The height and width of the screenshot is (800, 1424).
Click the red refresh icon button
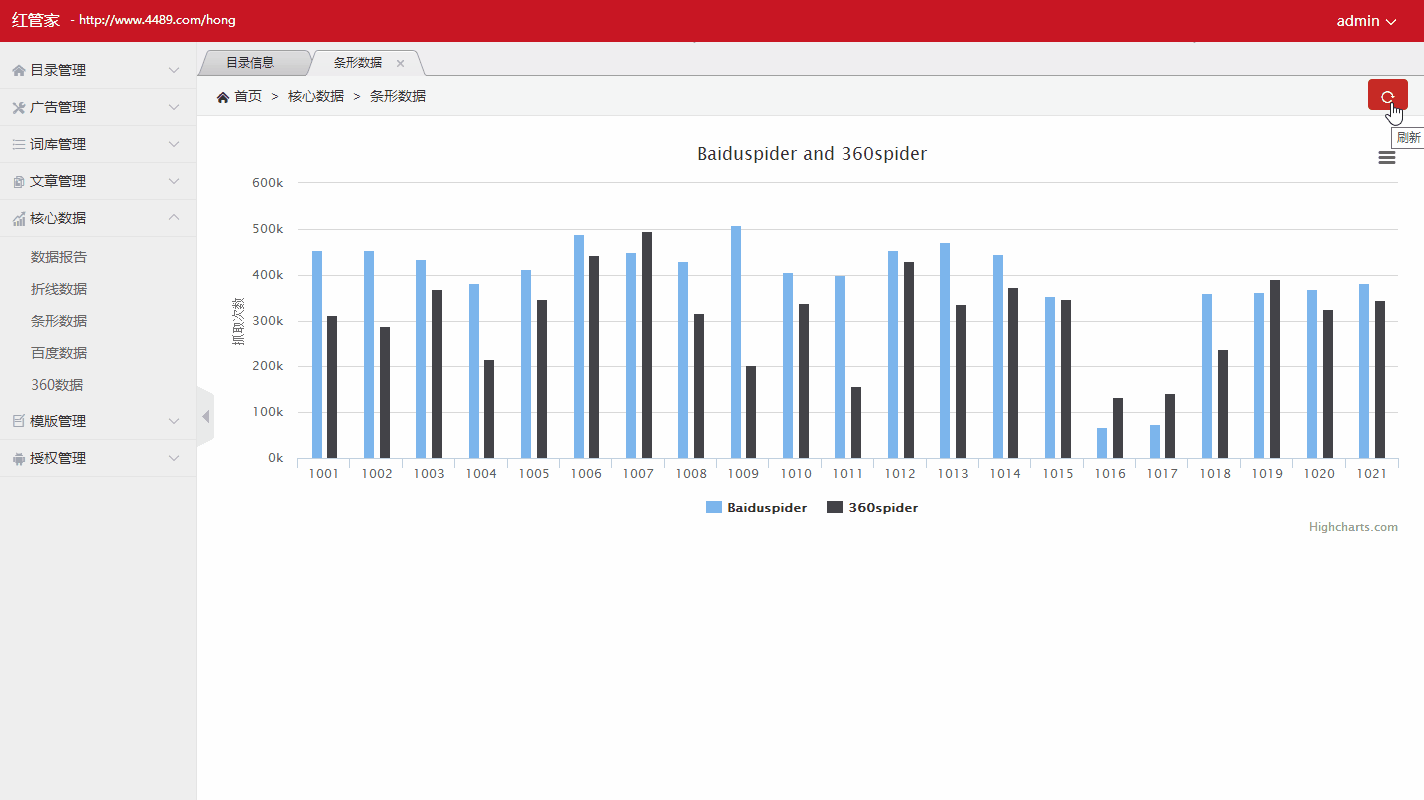(1387, 95)
